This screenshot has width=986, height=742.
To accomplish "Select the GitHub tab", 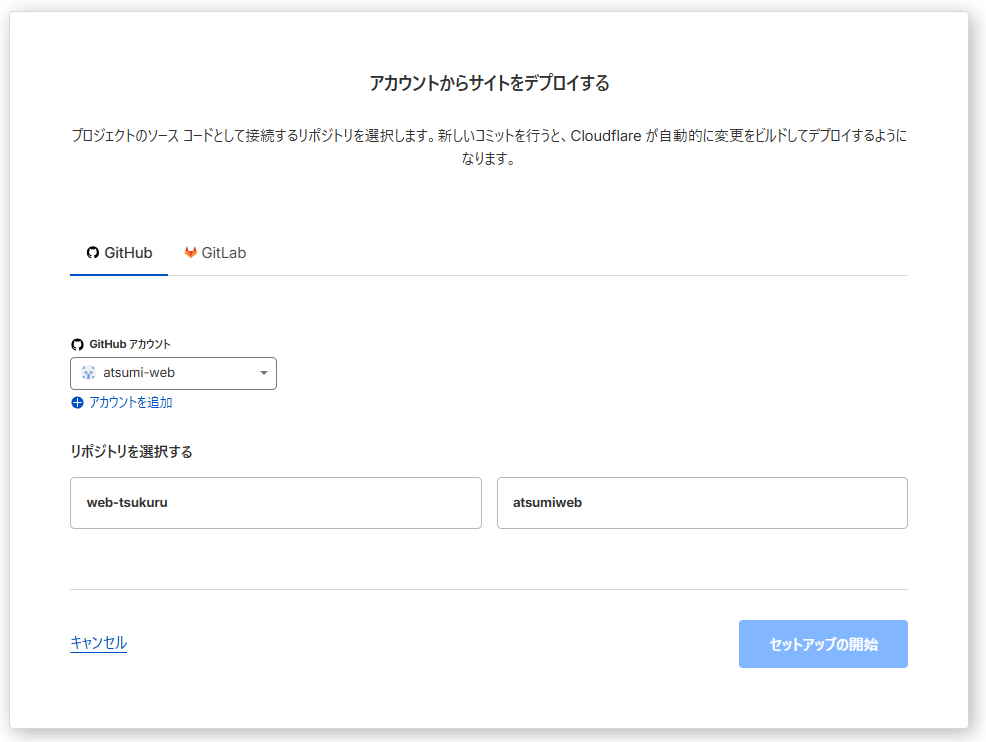I will (x=119, y=252).
